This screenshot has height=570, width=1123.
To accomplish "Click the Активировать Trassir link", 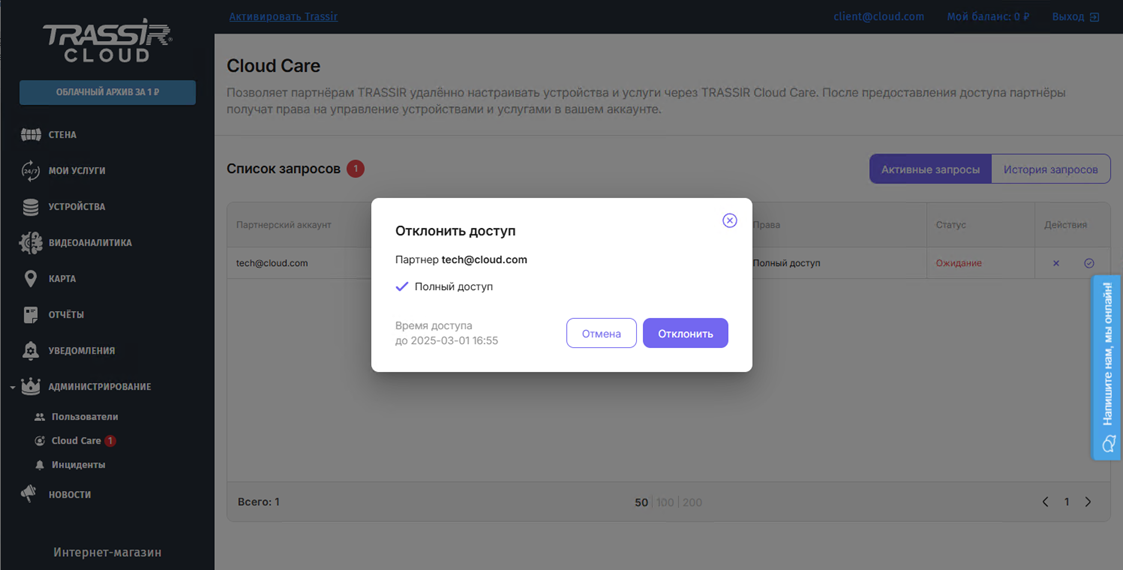I will coord(283,17).
